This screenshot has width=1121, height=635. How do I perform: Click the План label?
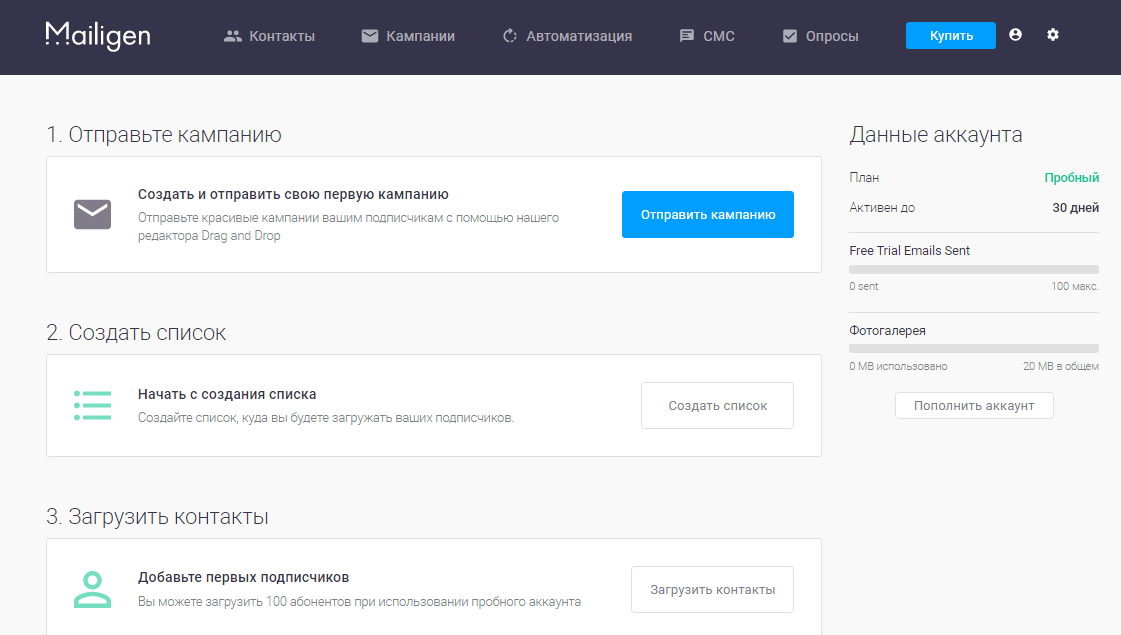click(864, 177)
